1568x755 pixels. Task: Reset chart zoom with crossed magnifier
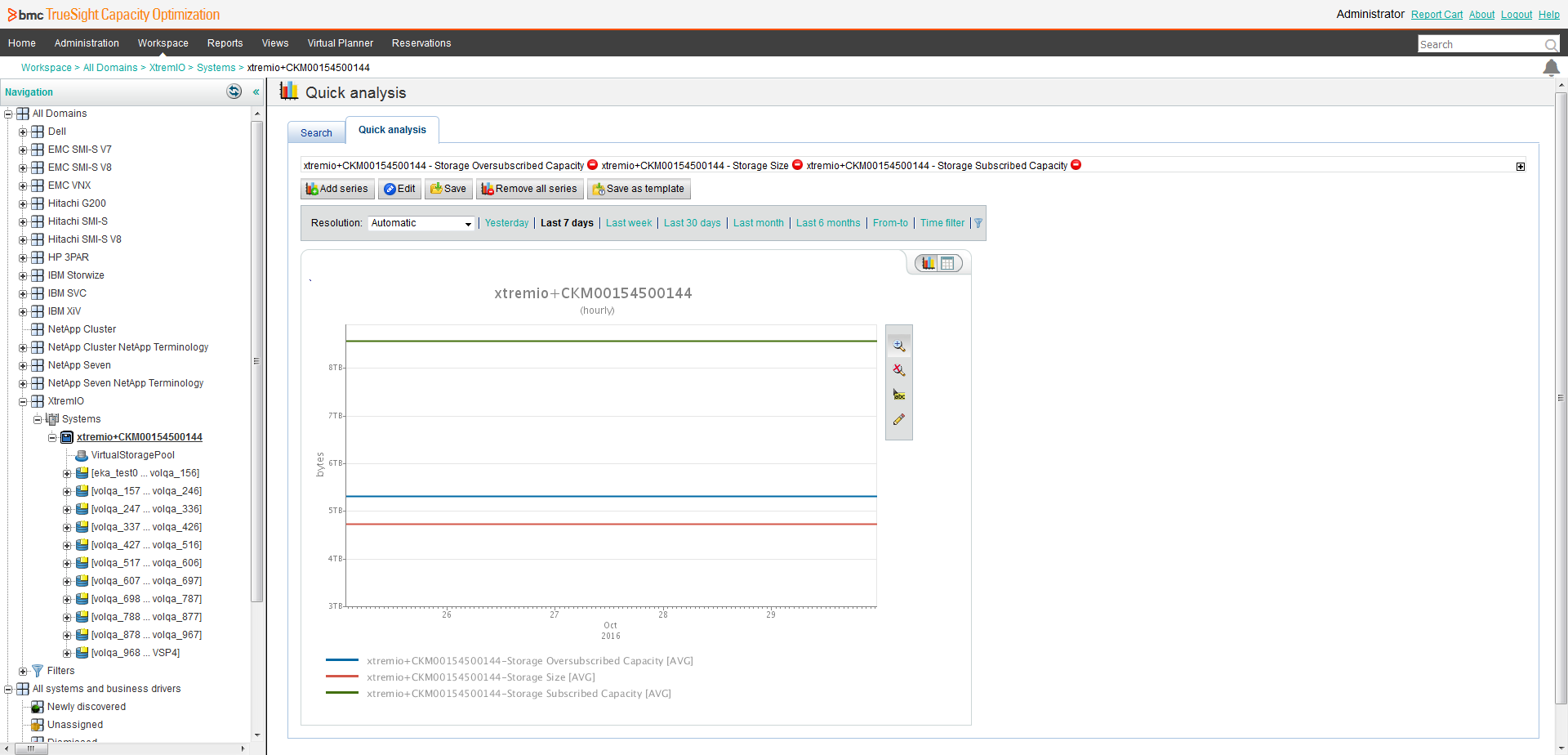(899, 370)
